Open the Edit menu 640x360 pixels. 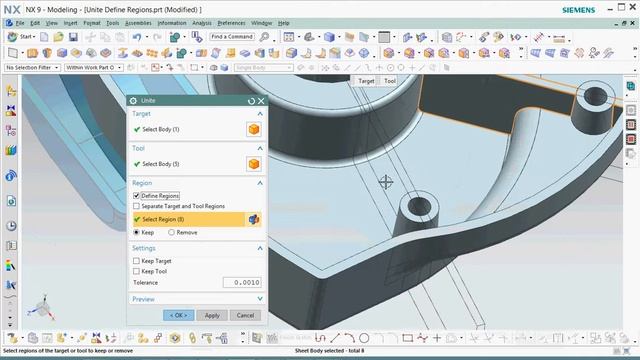[x=35, y=23]
